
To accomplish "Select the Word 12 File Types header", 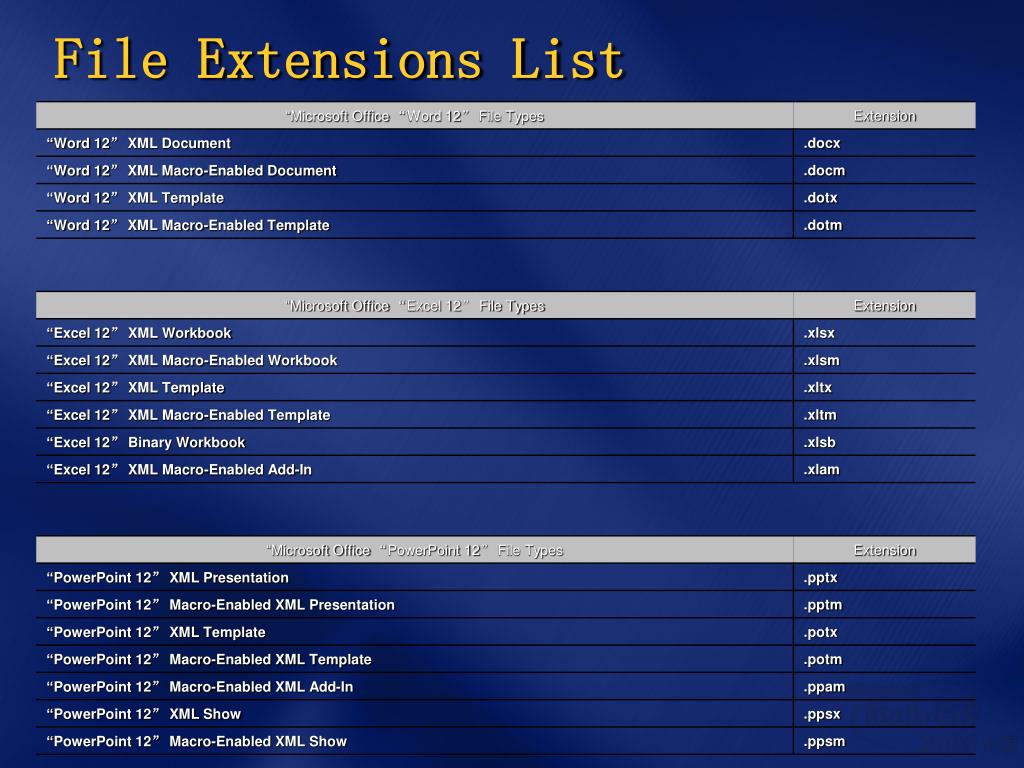I will tap(415, 116).
